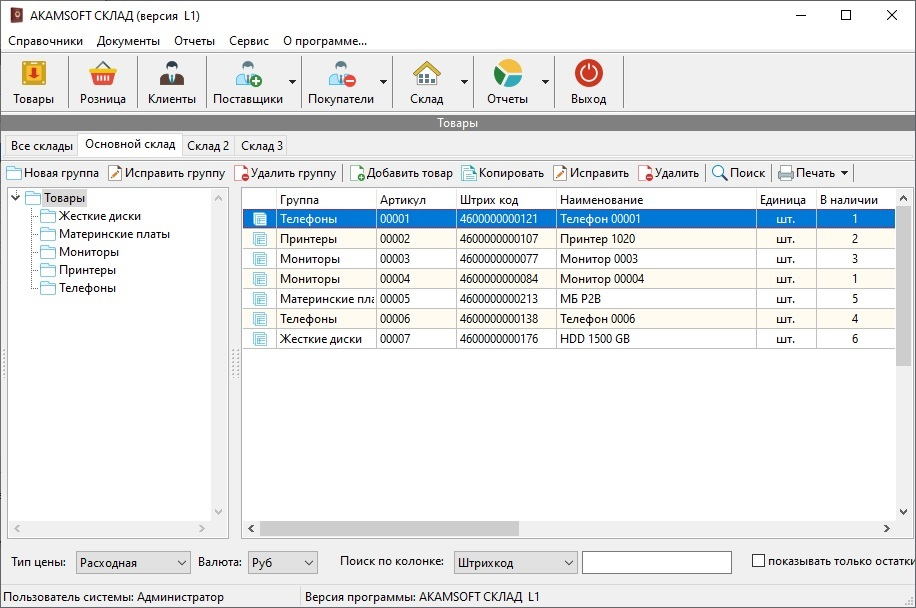The image size is (916, 608).
Task: Switch to the Склад 2 tab
Action: pos(208,146)
